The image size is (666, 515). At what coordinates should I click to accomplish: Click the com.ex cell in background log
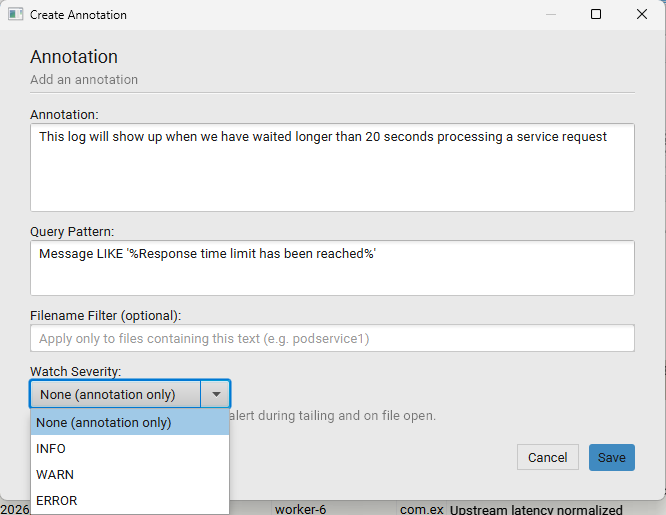click(421, 509)
